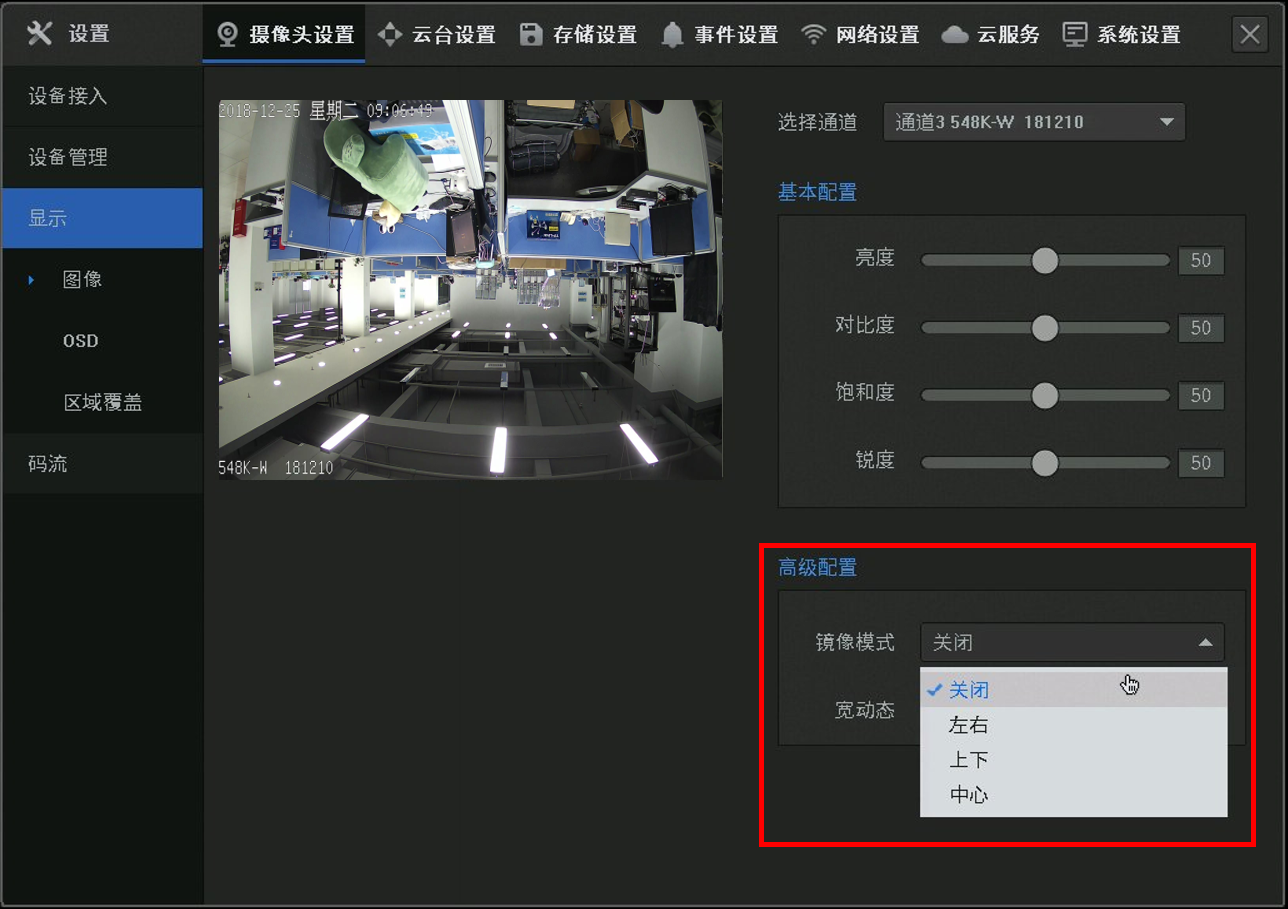The height and width of the screenshot is (909, 1288).
Task: Select 左右 mirror mode option
Action: coord(968,725)
